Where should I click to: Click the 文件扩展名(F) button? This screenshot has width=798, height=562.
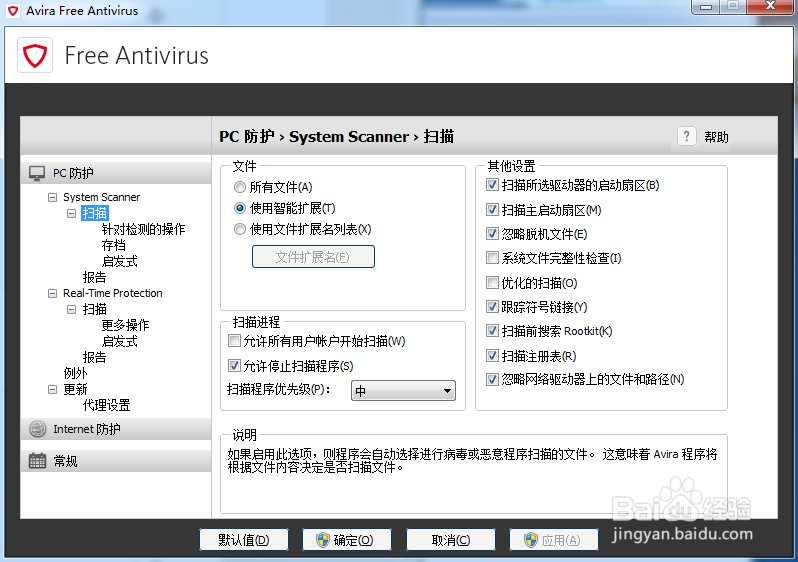314,257
